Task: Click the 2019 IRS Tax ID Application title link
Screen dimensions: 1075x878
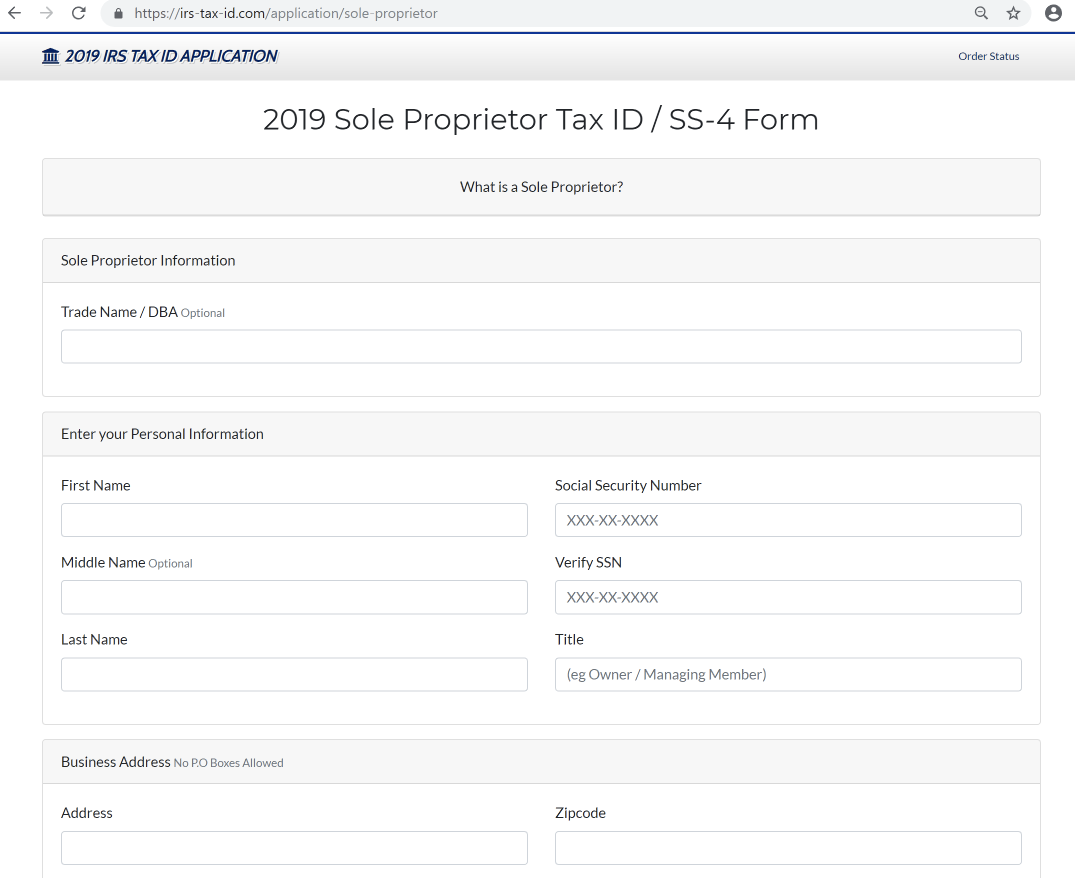Action: (171, 56)
